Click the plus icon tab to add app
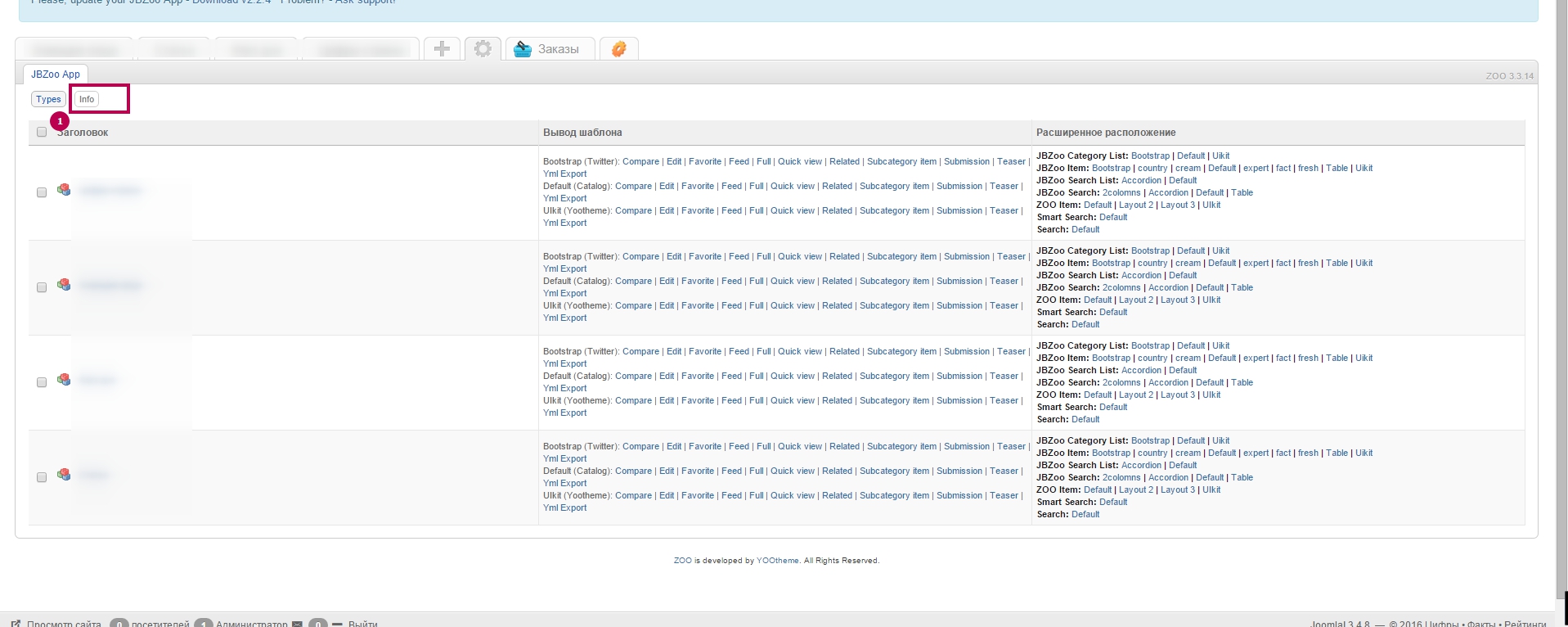 [x=442, y=49]
